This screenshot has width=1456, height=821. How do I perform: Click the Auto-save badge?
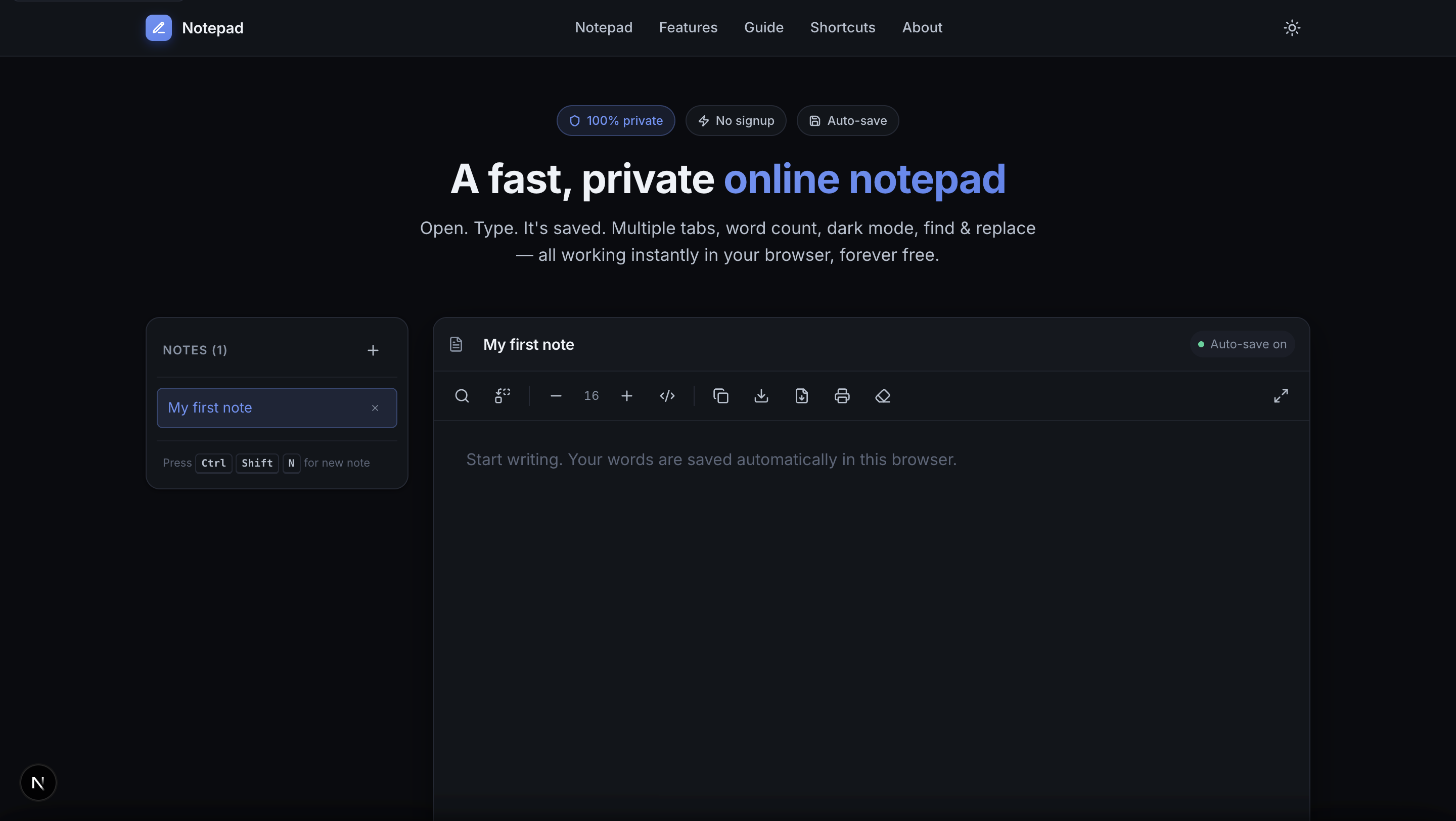click(x=847, y=120)
